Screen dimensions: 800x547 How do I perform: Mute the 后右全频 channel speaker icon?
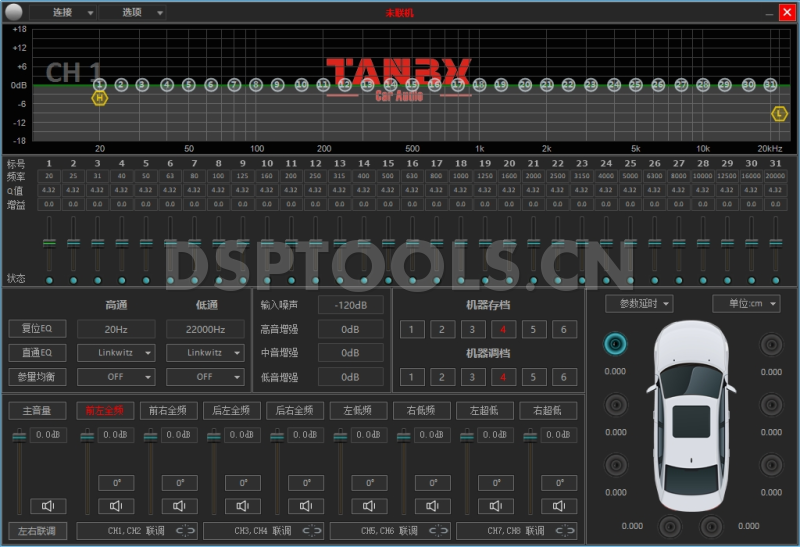tap(306, 506)
